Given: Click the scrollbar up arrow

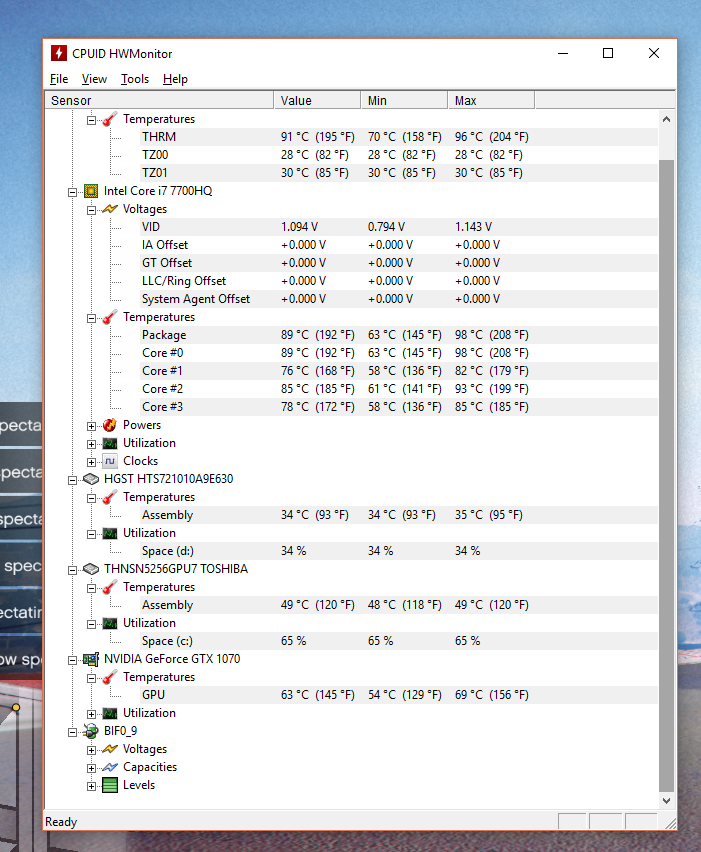Looking at the screenshot, I should point(666,119).
